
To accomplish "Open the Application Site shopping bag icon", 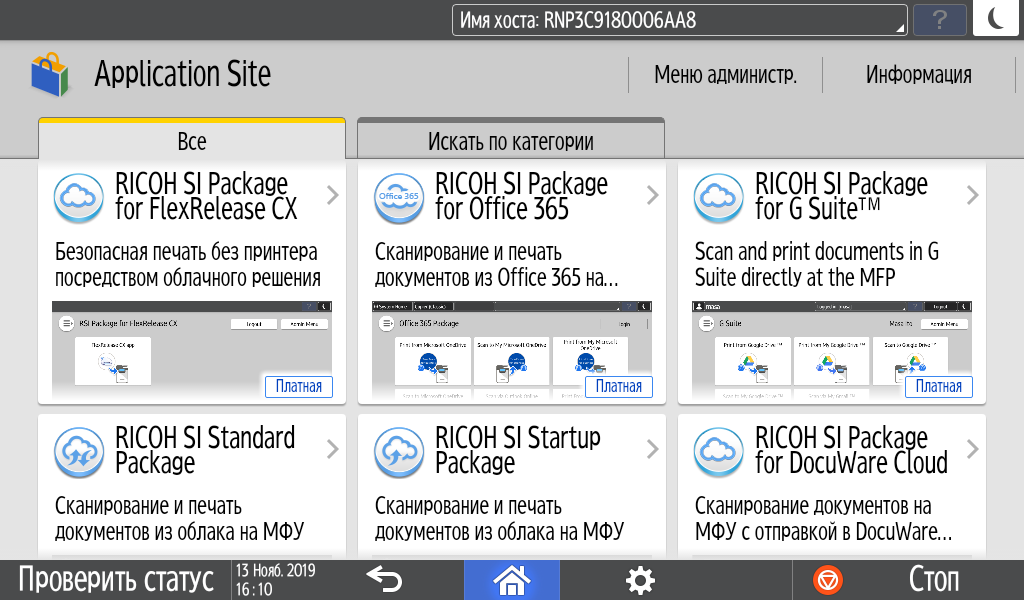I will pyautogui.click(x=50, y=74).
